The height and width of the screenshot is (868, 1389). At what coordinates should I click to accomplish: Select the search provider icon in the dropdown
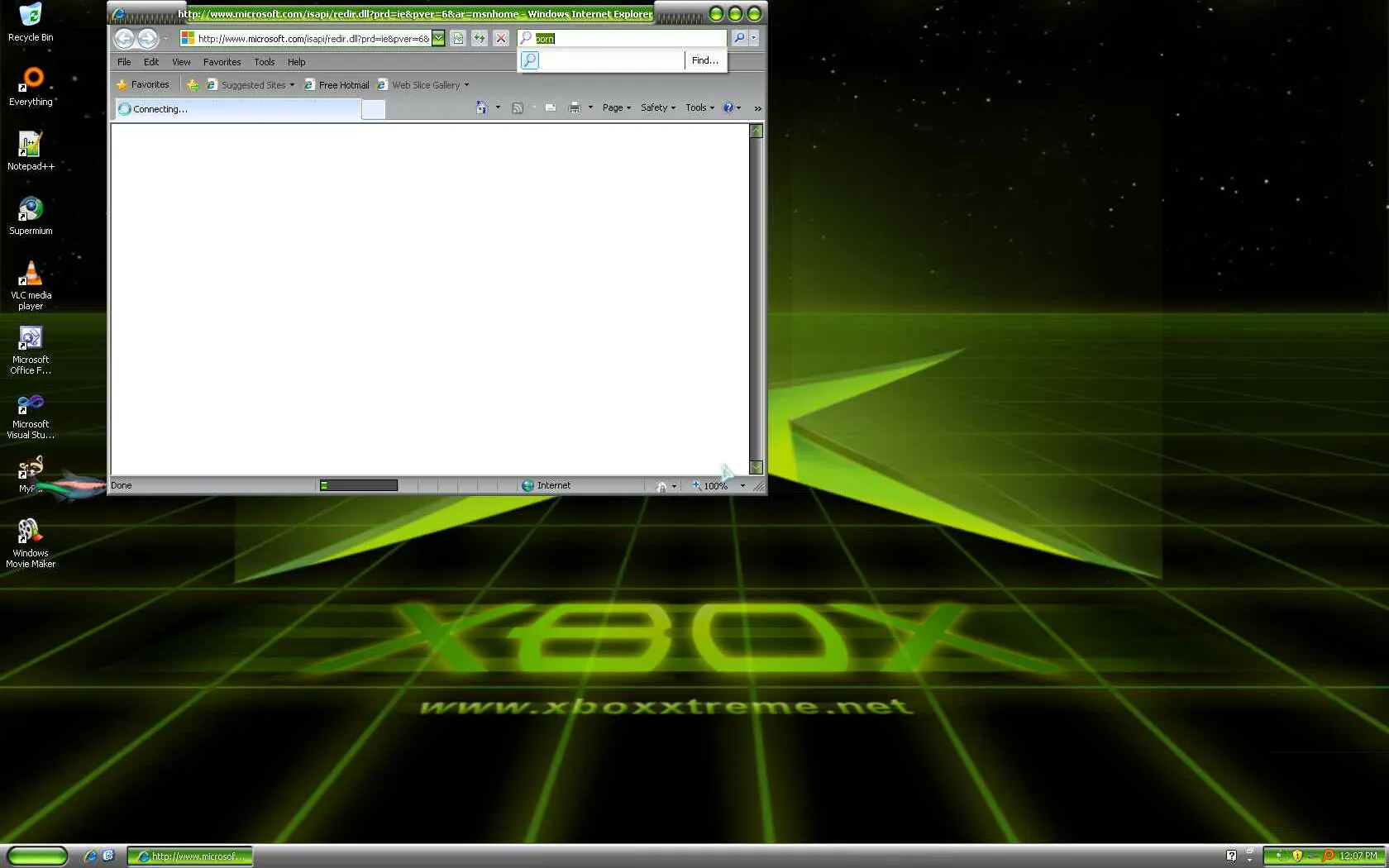click(530, 60)
